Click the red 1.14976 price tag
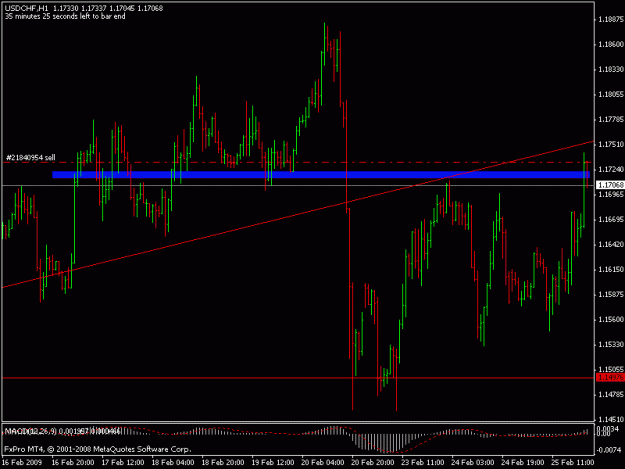This screenshot has height=469, width=625. [610, 378]
